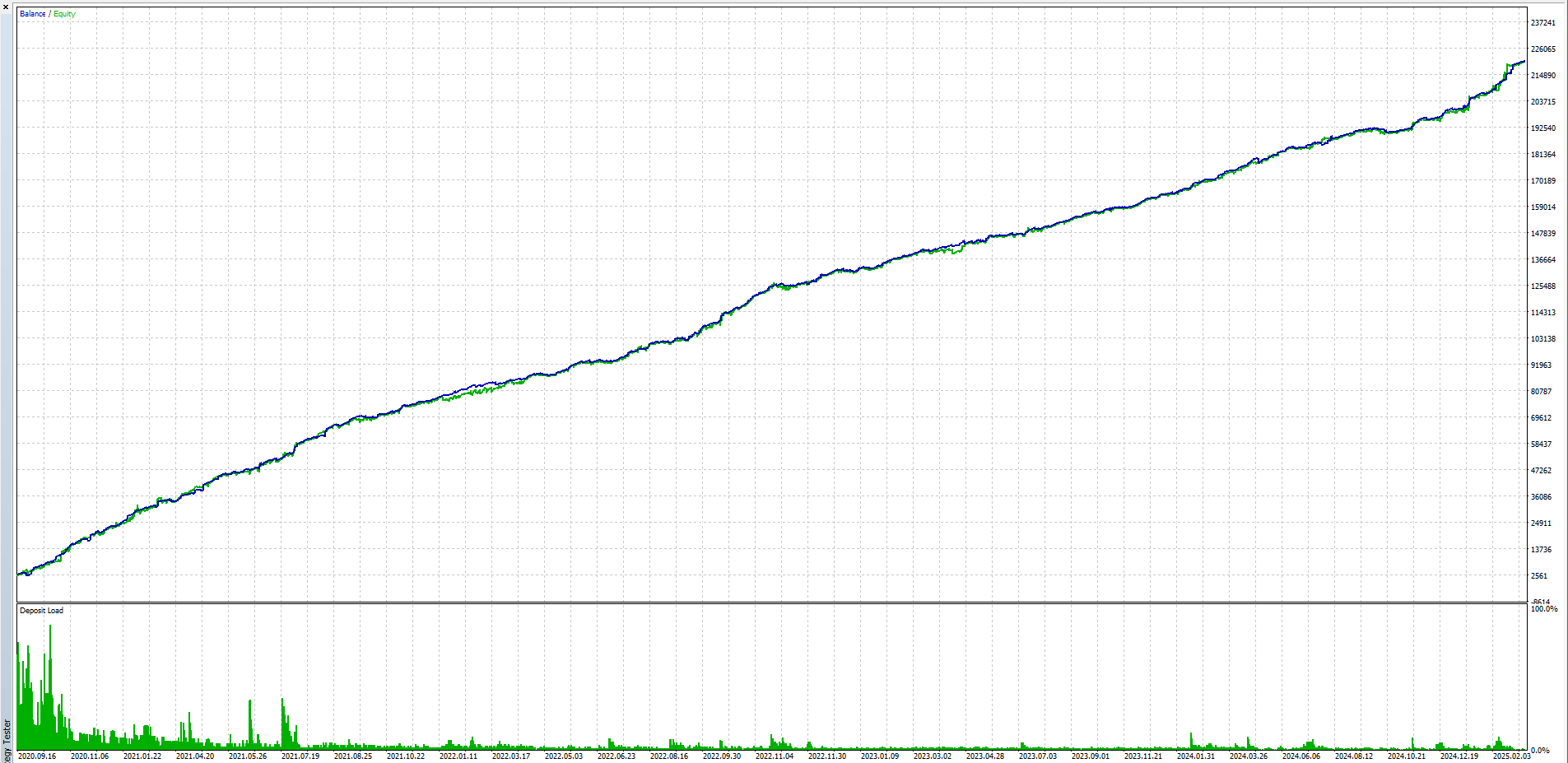Screen dimensions: 1568x763
Task: Close the Strategy Tester panel with the x
Action: 5,7
